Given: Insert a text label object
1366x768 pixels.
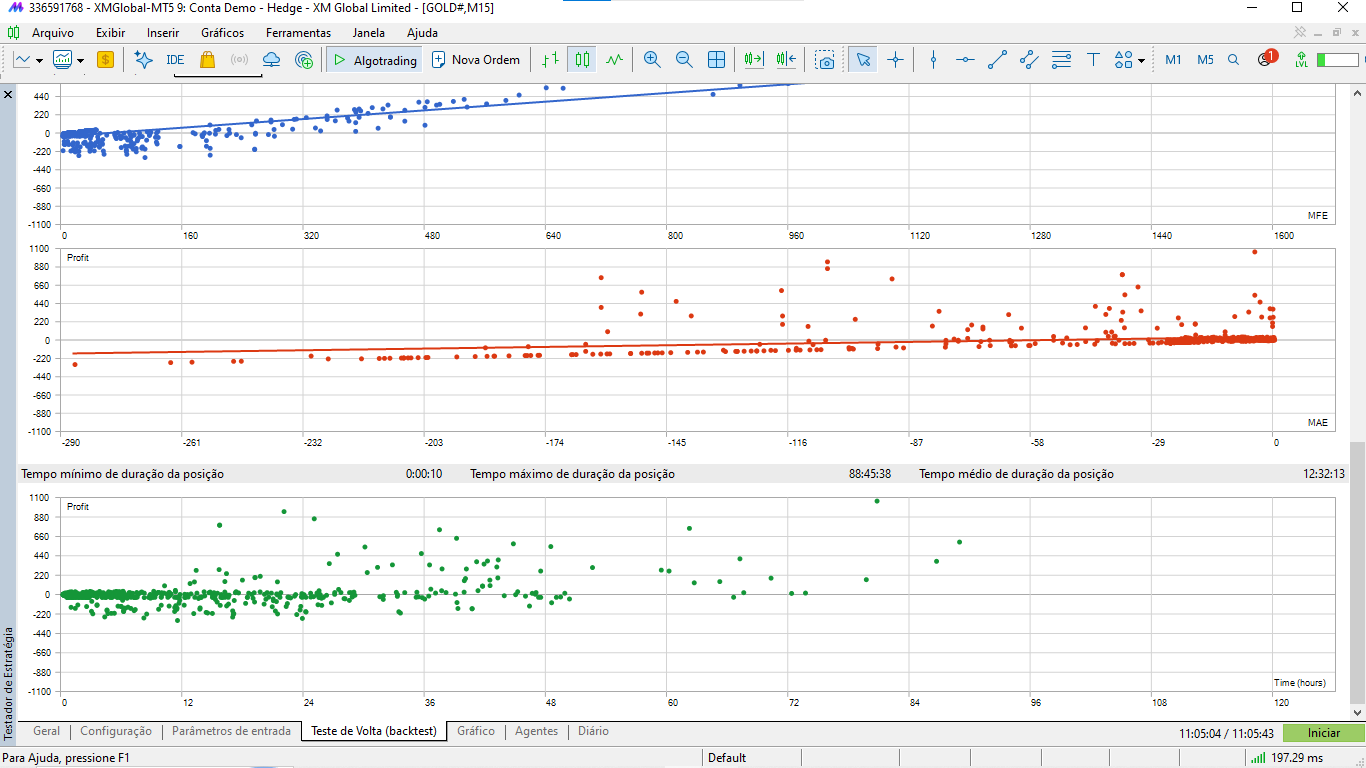Looking at the screenshot, I should coord(1094,60).
